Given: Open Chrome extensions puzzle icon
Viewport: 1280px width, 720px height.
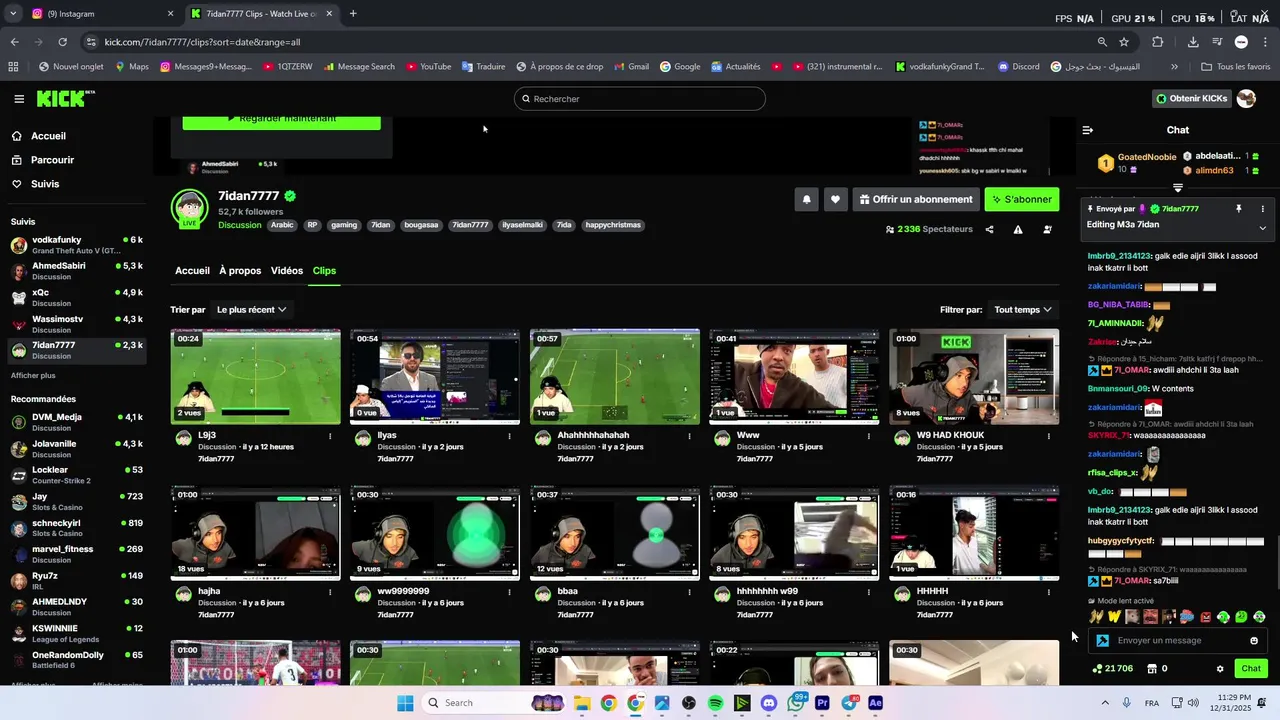Looking at the screenshot, I should pyautogui.click(x=1158, y=42).
